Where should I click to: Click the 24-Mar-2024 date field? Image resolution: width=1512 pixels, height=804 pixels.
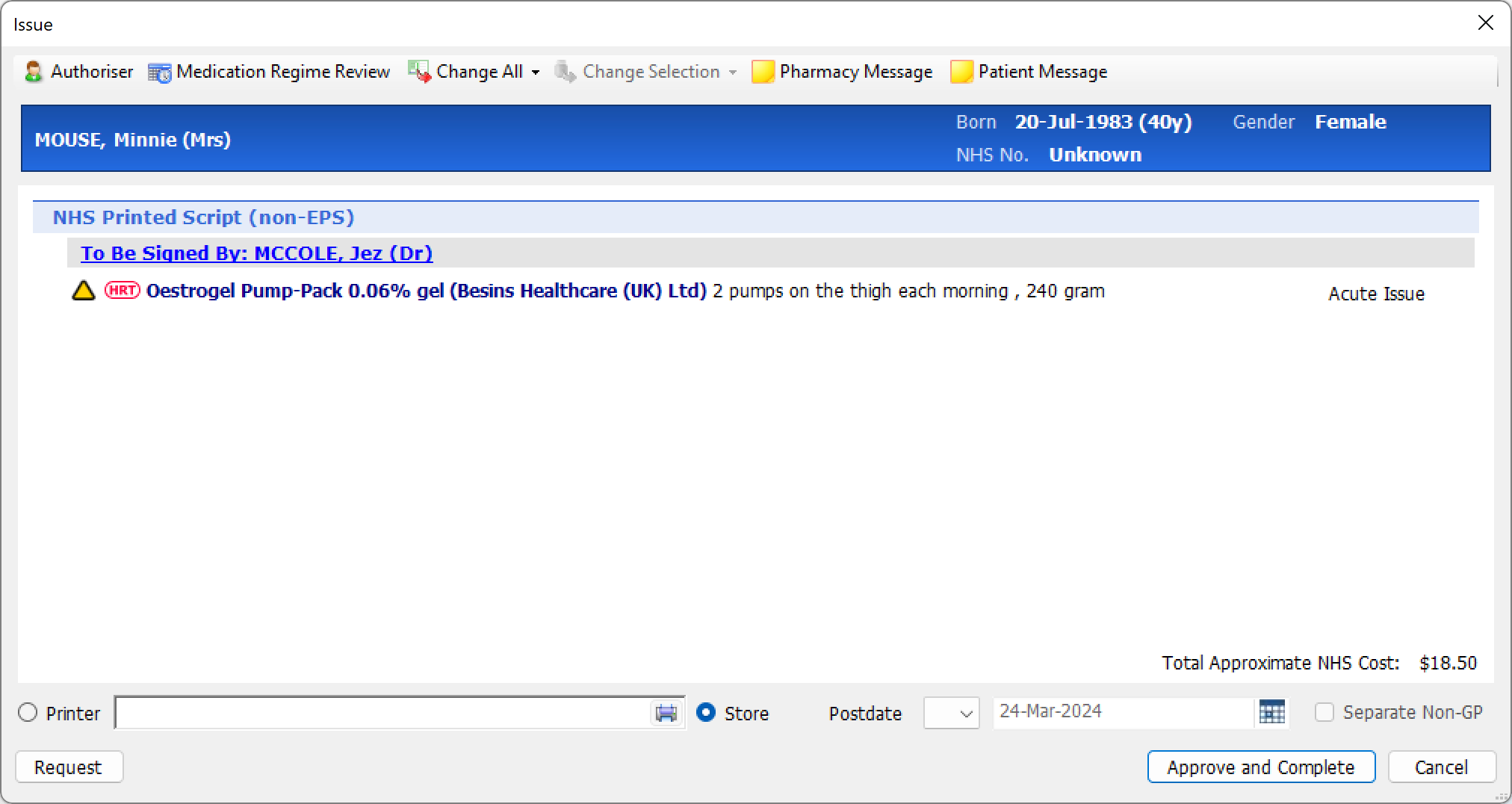(1123, 712)
